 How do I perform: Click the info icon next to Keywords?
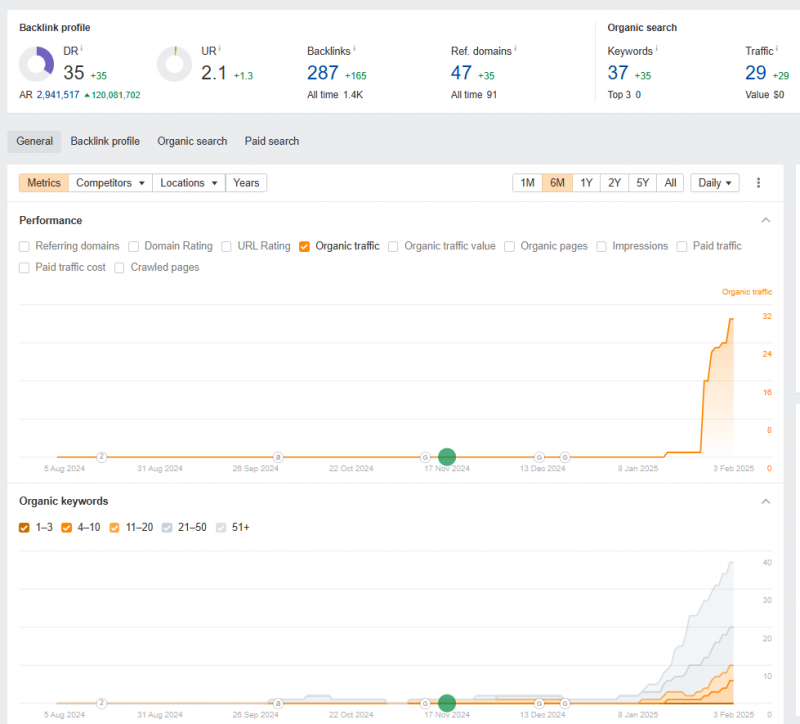[x=658, y=47]
